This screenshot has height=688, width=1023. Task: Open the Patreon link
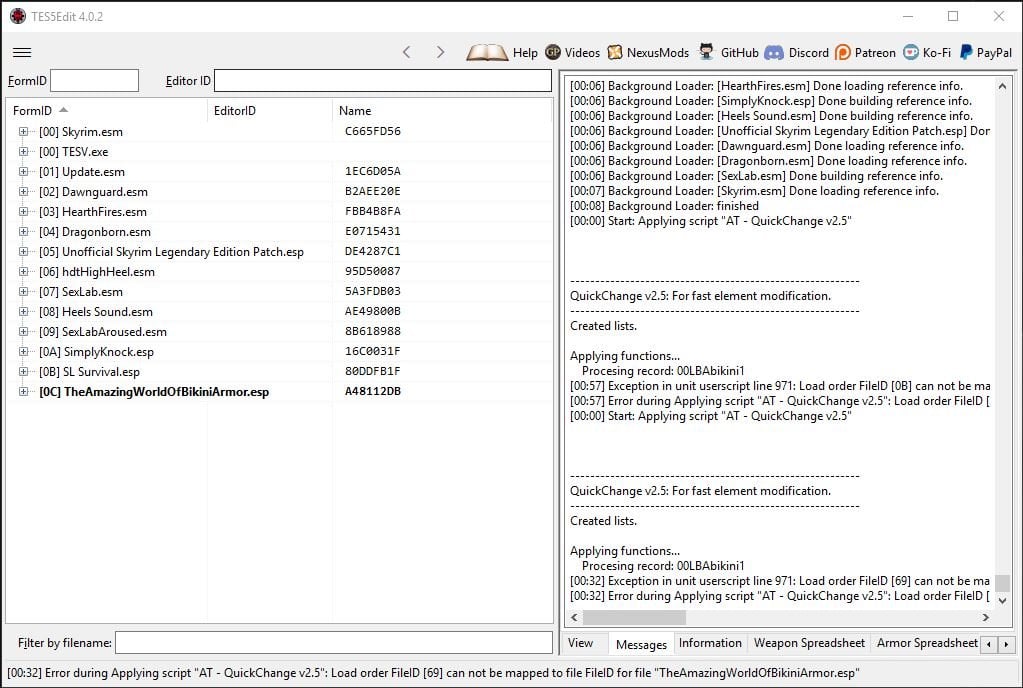865,52
